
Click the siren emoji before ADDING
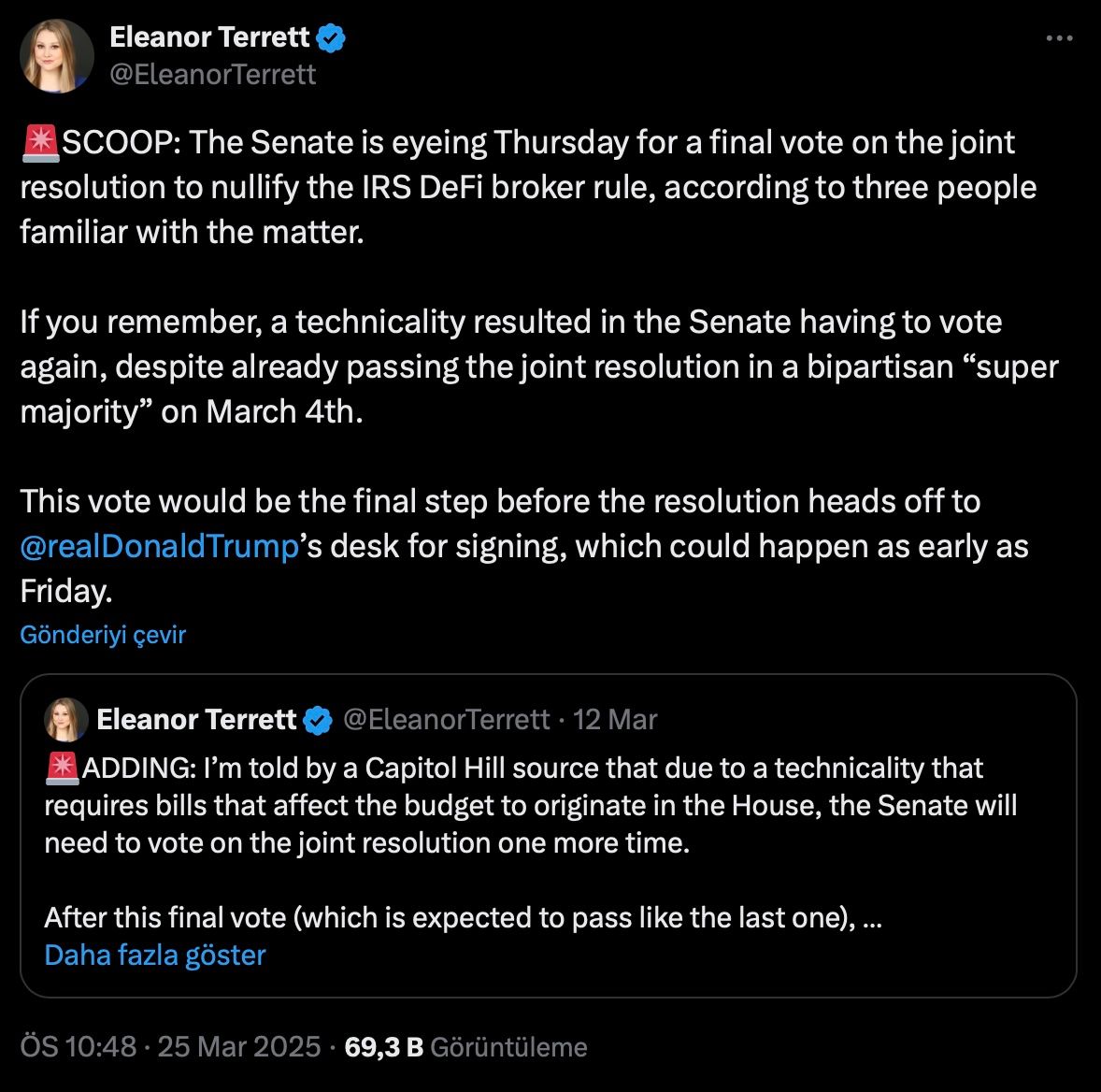(x=62, y=769)
